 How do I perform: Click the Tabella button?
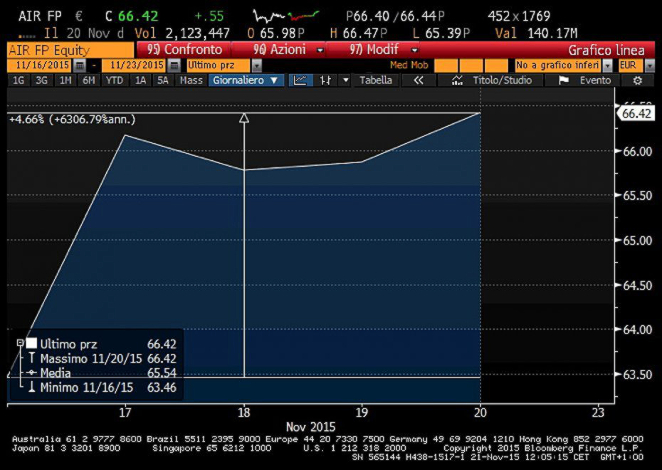[x=376, y=80]
